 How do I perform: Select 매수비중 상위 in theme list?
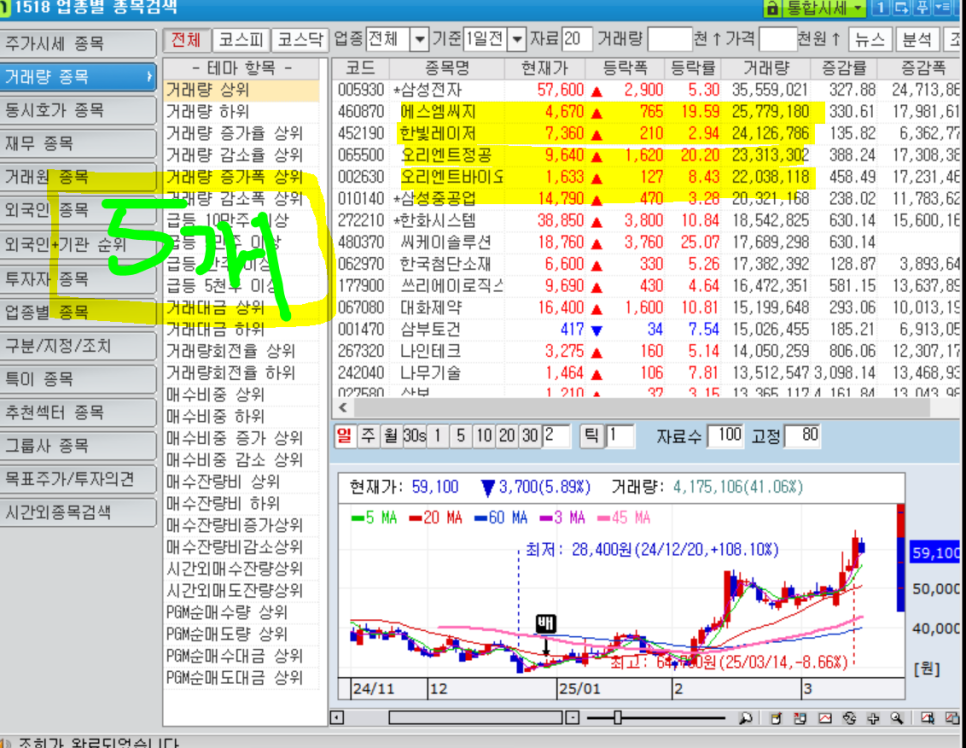tap(242, 395)
